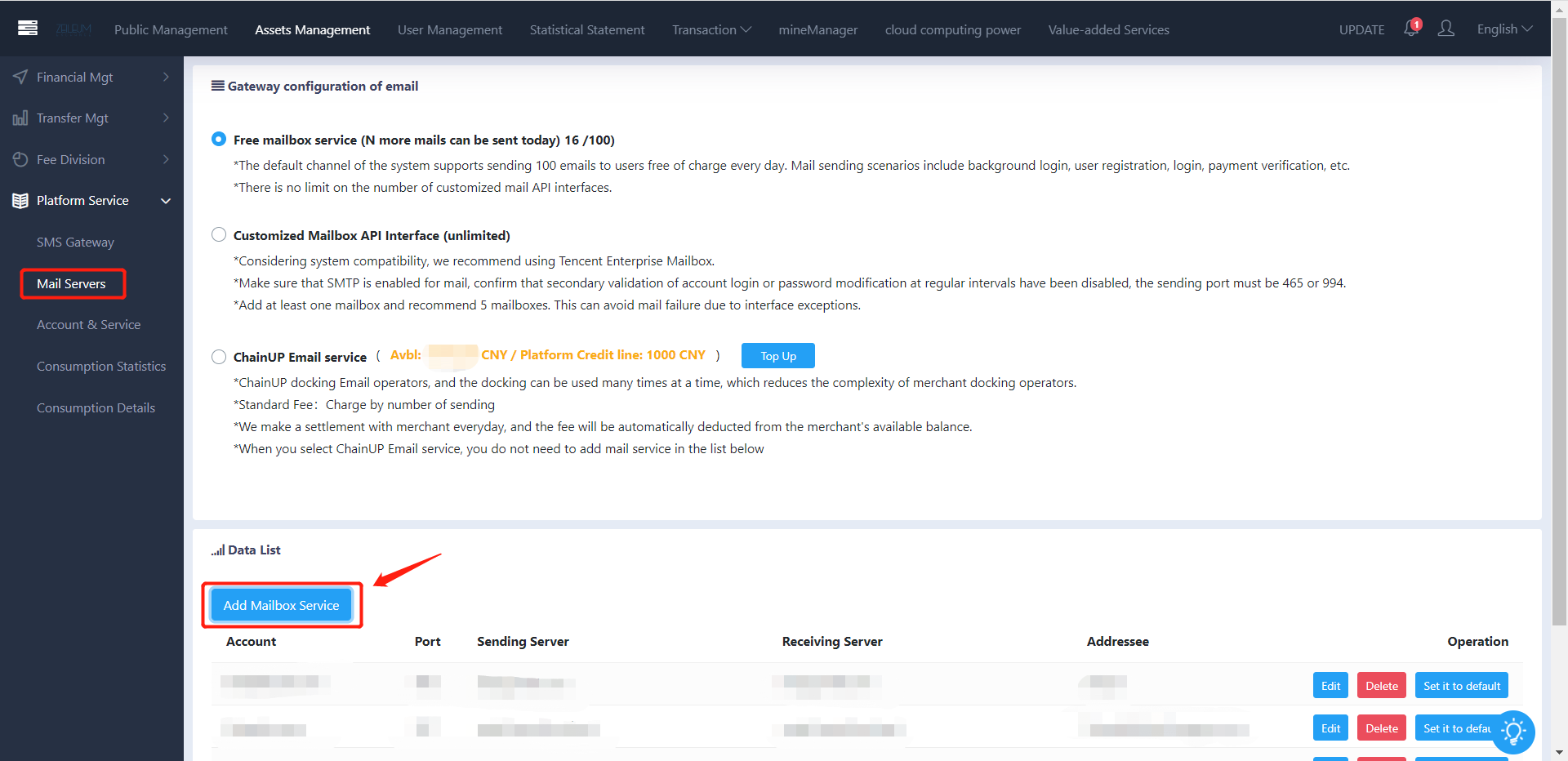1568x761 pixels.
Task: Expand the Fee Division chevron
Action: pyautogui.click(x=166, y=160)
